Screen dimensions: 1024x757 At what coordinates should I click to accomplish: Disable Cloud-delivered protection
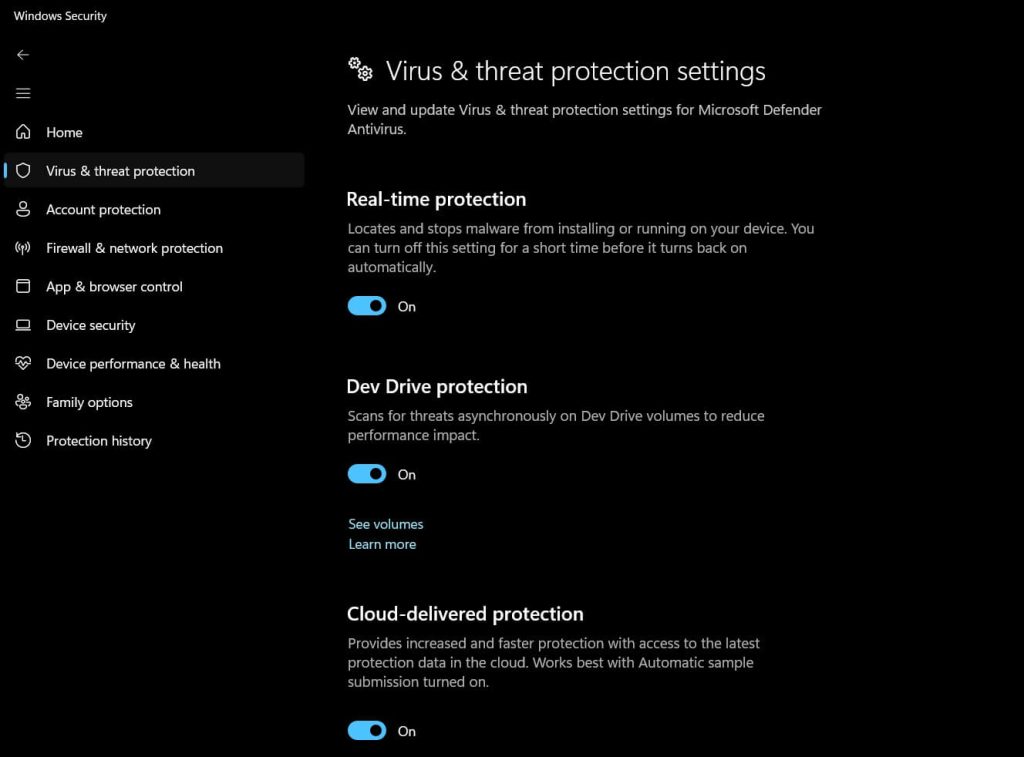(366, 730)
